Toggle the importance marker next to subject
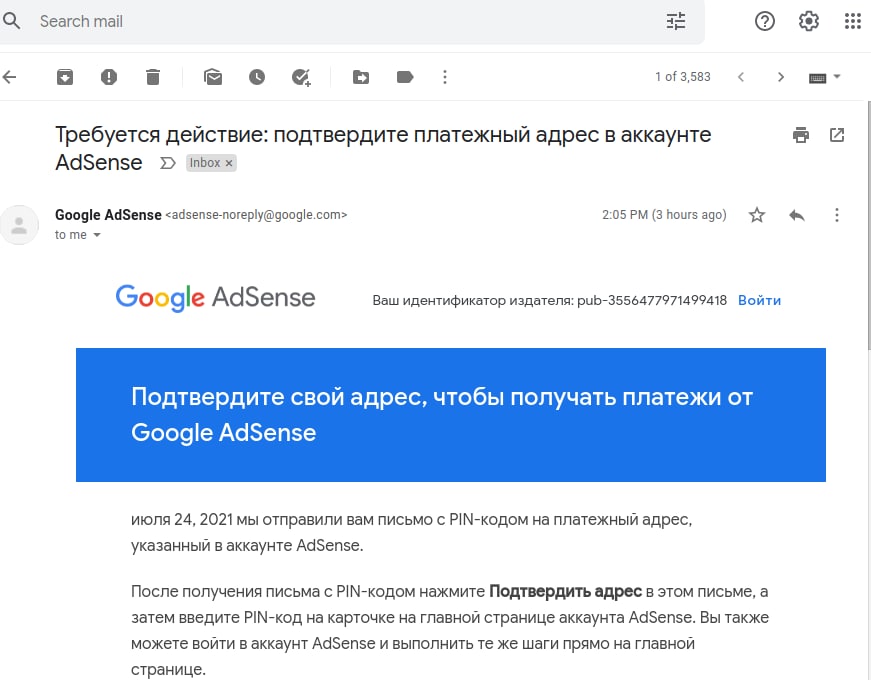871x680 pixels. (167, 163)
